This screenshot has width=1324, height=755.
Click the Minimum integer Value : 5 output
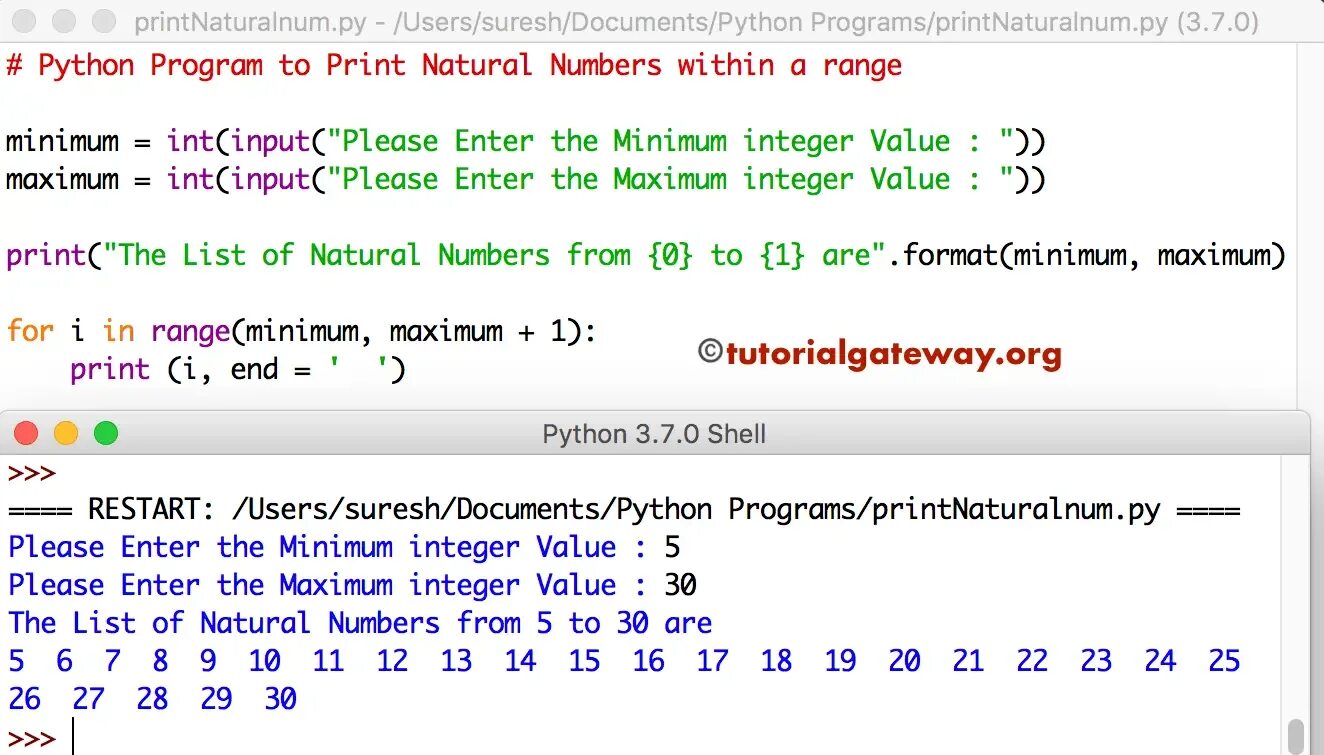(345, 548)
